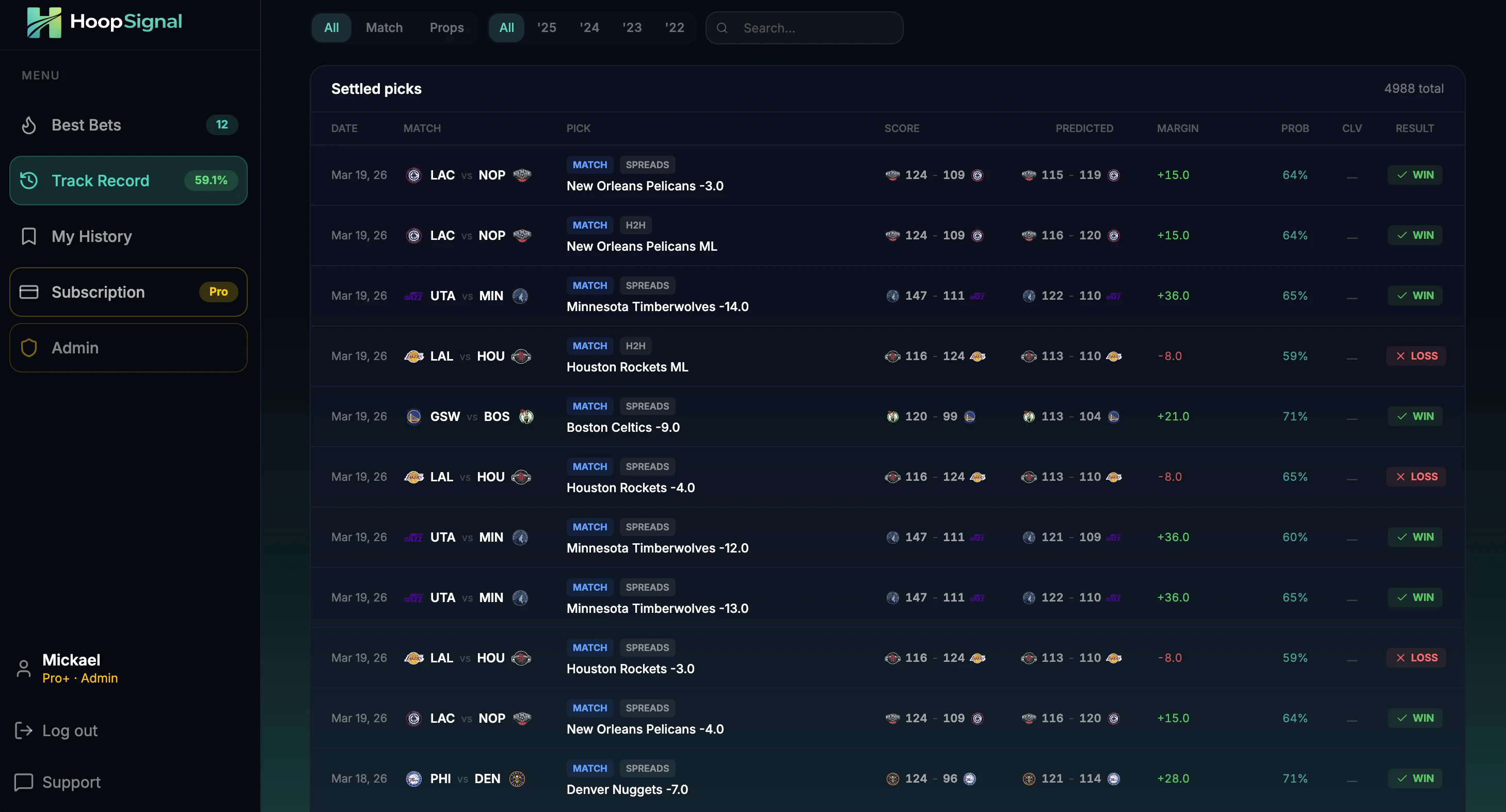Open Best Bets flame icon
Image resolution: width=1506 pixels, height=812 pixels.
coord(29,125)
